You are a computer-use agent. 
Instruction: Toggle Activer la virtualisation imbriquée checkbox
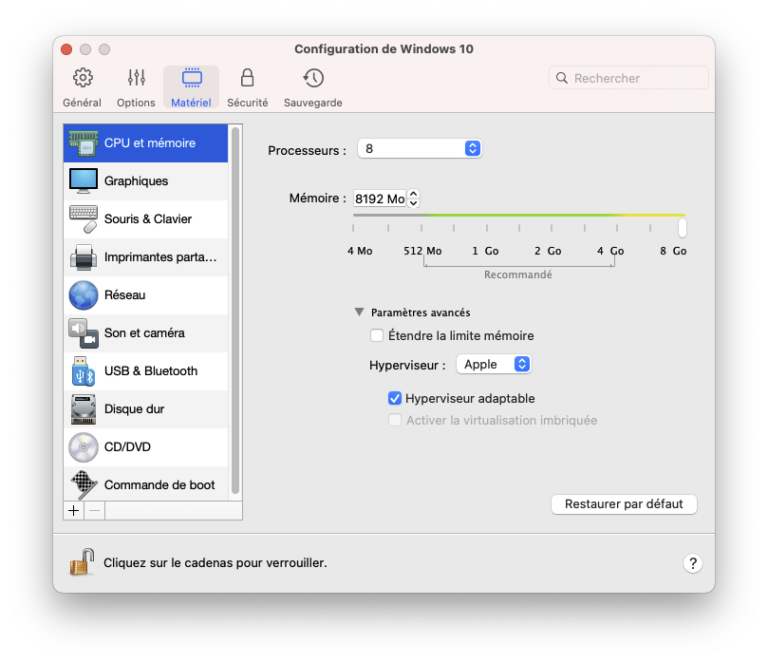click(x=394, y=420)
